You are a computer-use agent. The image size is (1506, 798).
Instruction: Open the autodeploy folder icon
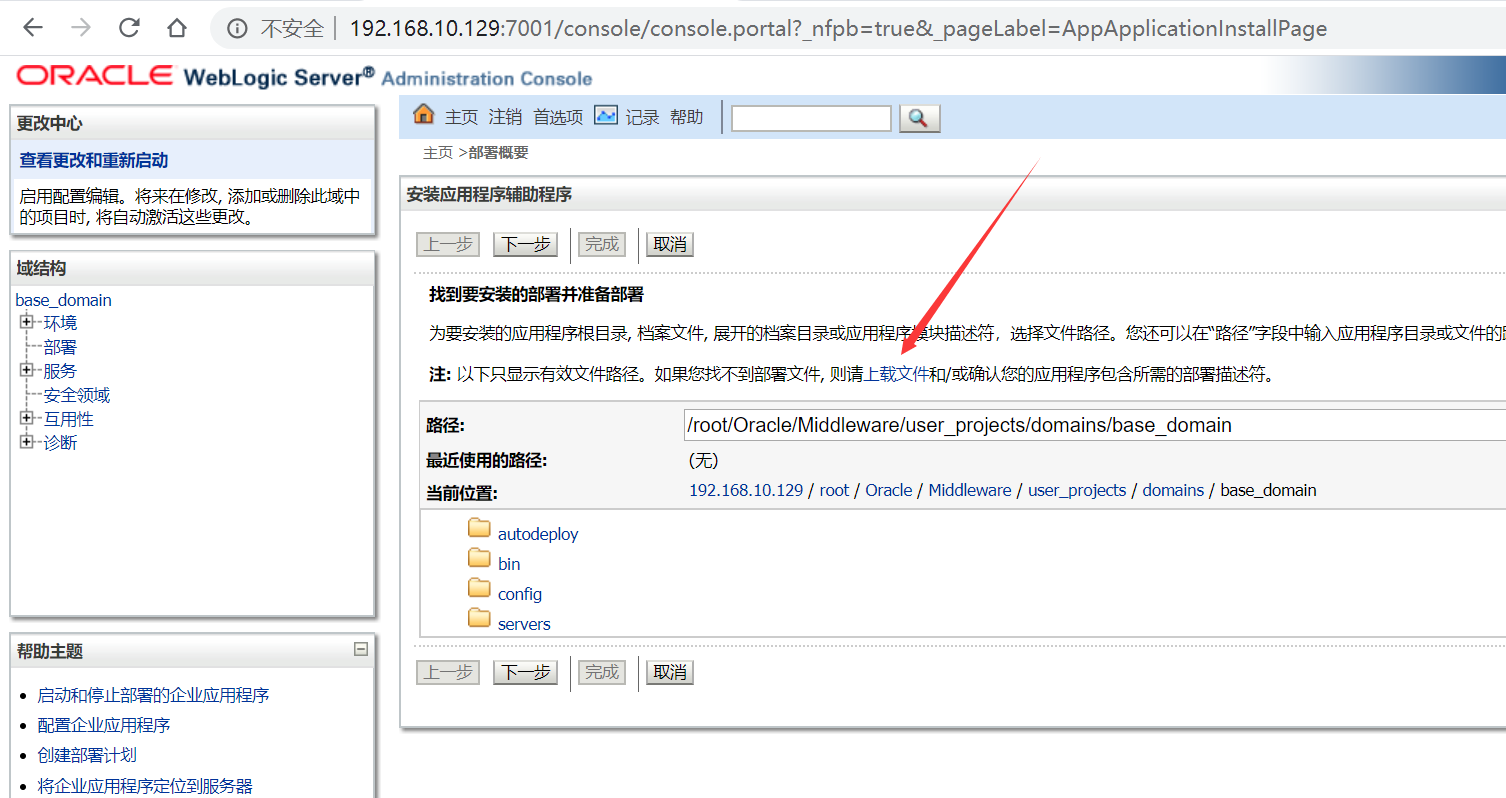click(479, 528)
